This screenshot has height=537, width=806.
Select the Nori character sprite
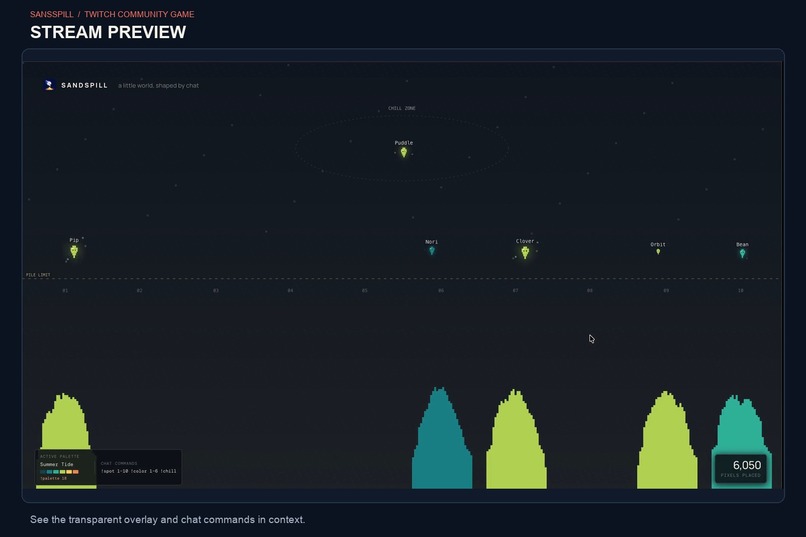pyautogui.click(x=432, y=250)
